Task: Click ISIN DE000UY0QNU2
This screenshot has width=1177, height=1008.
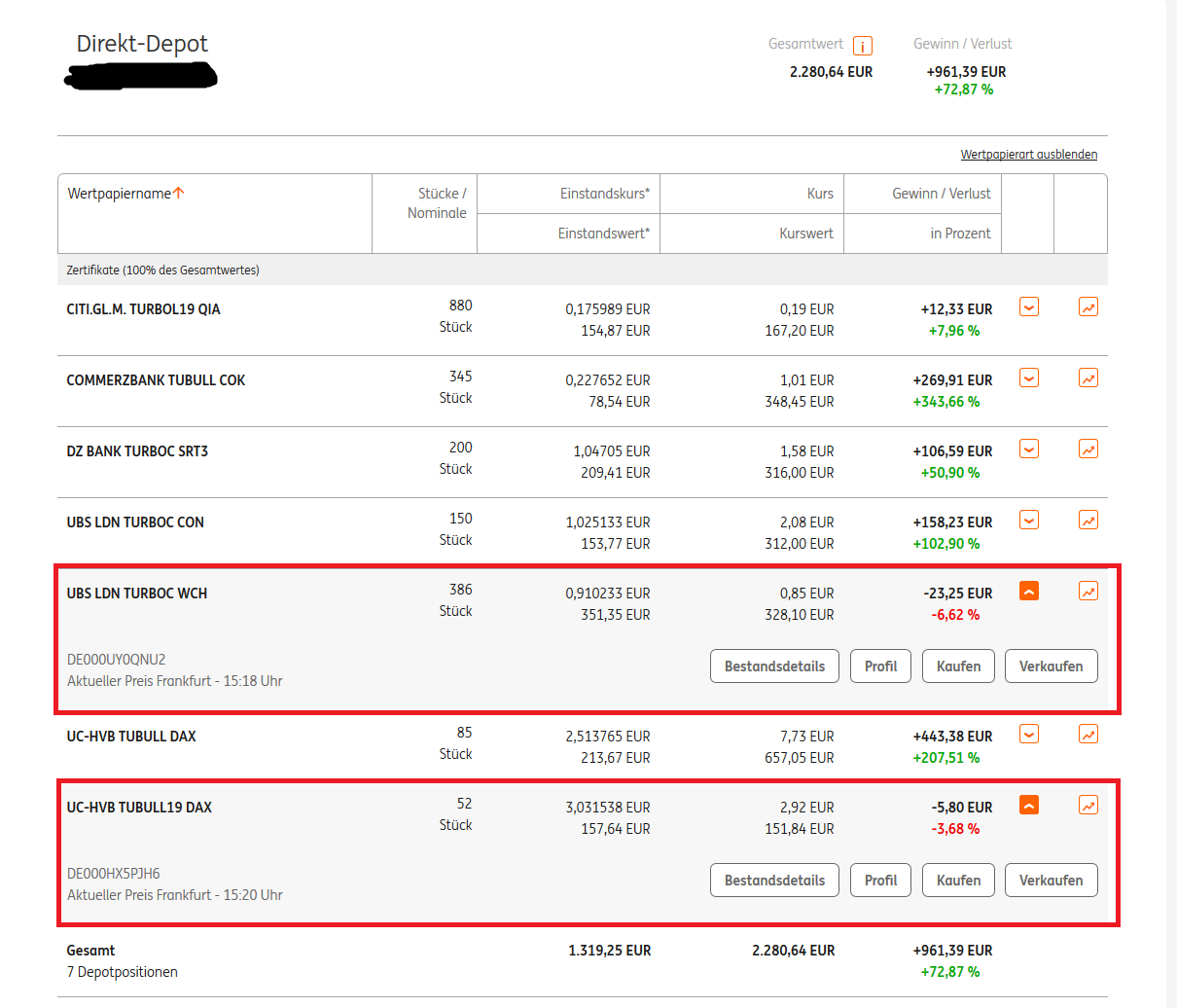Action: 117,660
